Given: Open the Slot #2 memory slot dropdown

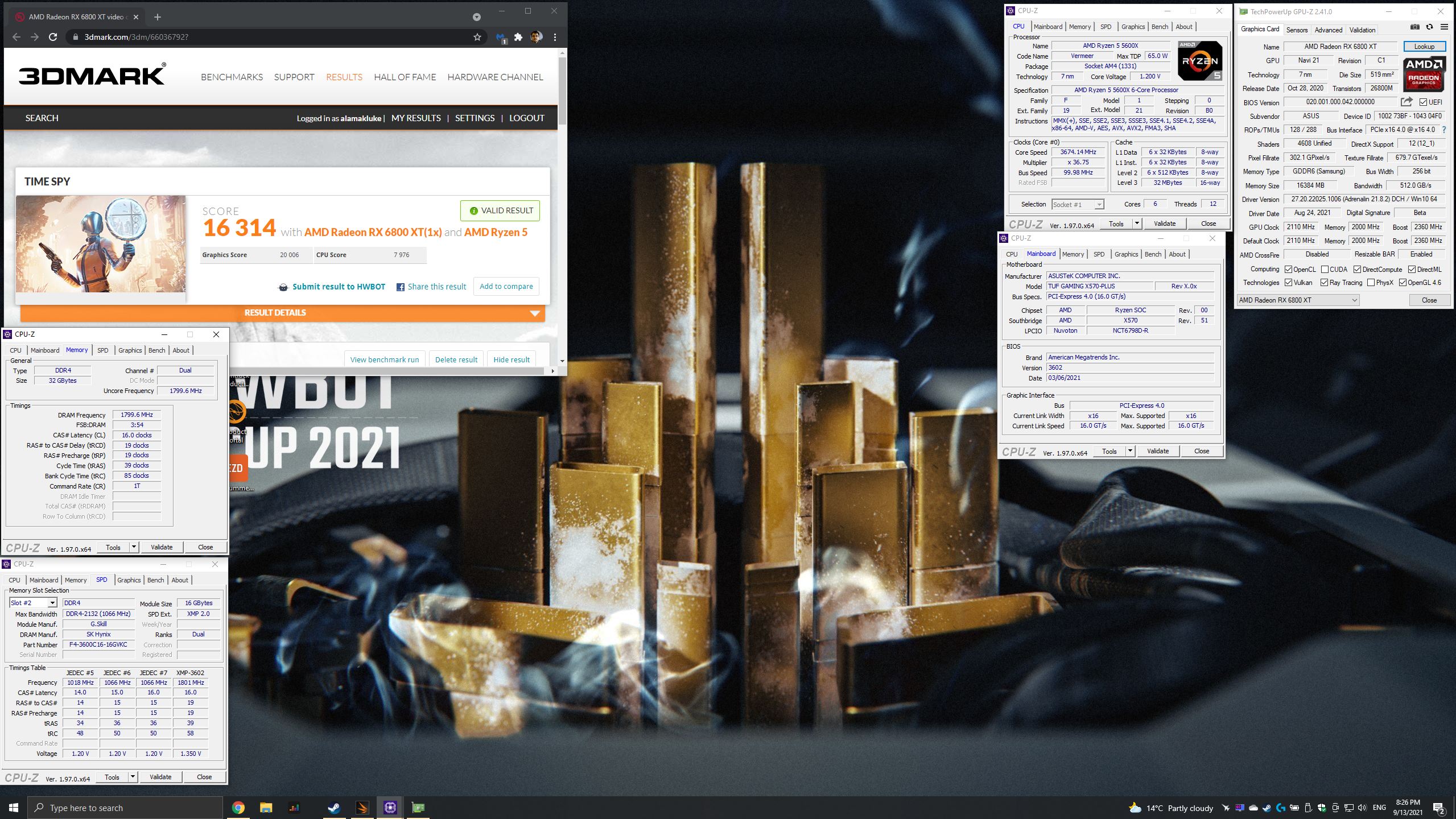Looking at the screenshot, I should click(33, 603).
